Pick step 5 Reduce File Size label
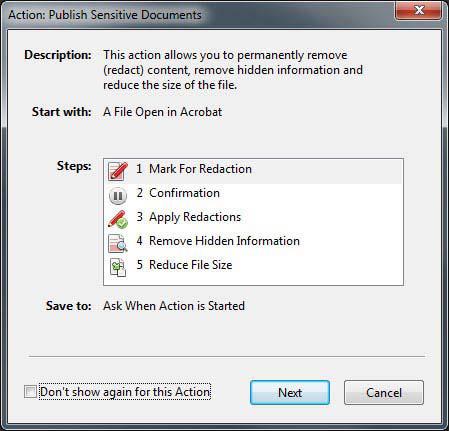The image size is (449, 431). [184, 265]
